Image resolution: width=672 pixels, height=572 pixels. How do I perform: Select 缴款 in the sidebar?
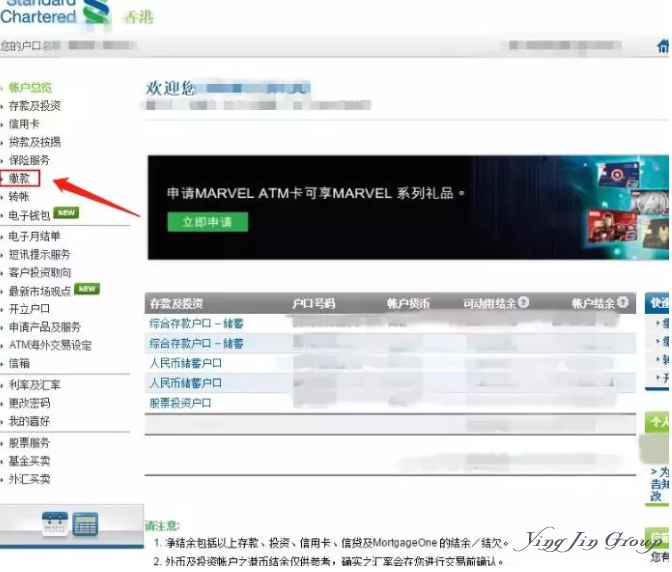point(19,178)
